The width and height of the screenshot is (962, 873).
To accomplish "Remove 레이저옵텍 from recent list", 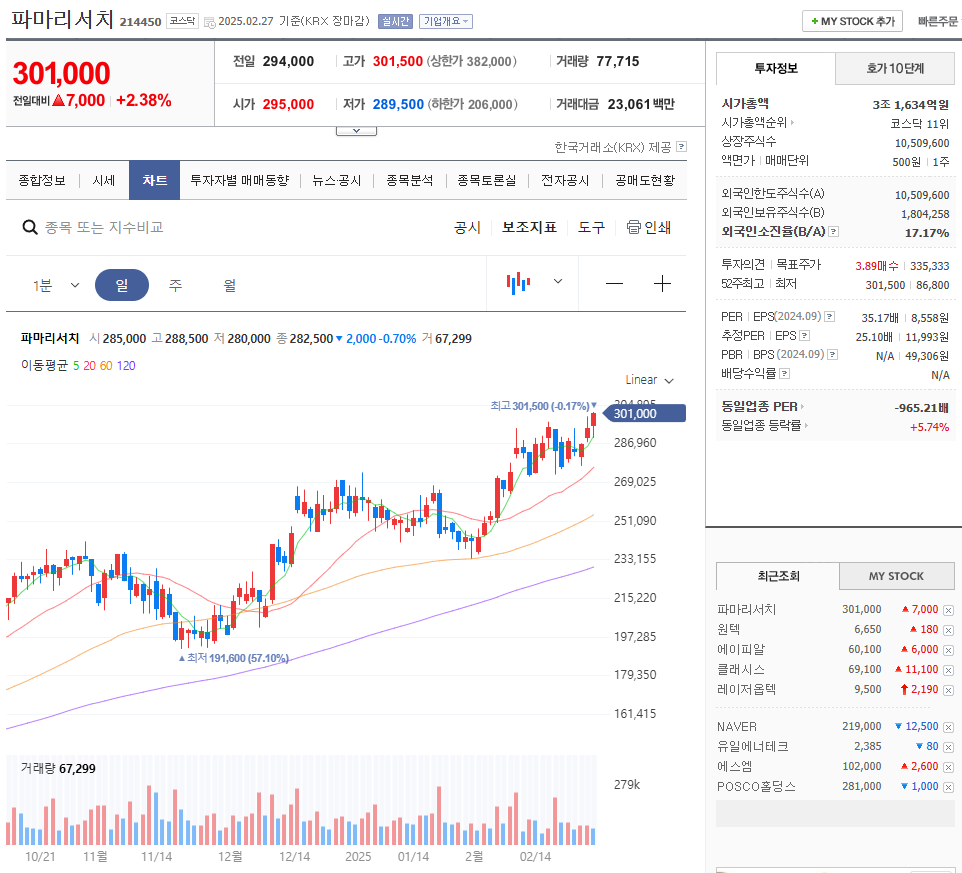I will 948,690.
